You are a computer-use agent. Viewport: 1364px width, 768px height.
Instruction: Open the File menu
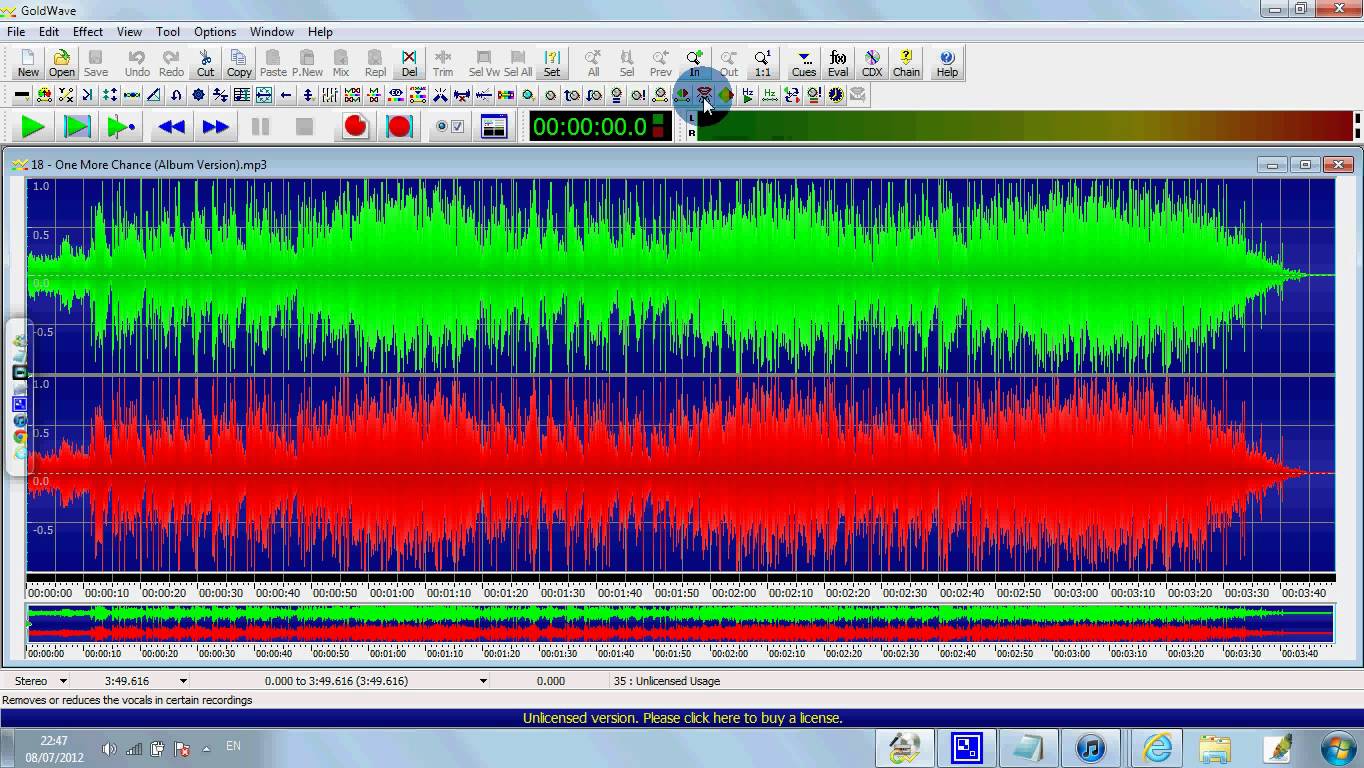(x=16, y=32)
